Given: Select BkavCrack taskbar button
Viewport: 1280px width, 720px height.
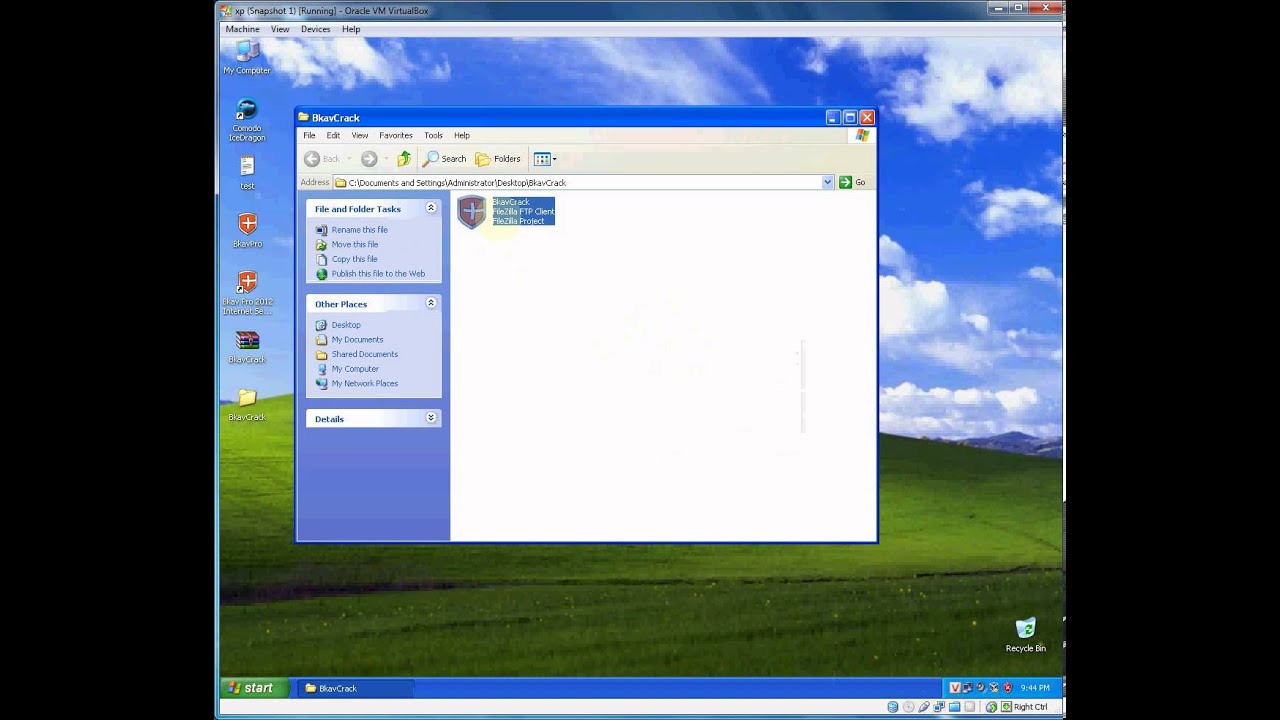Looking at the screenshot, I should 354,688.
